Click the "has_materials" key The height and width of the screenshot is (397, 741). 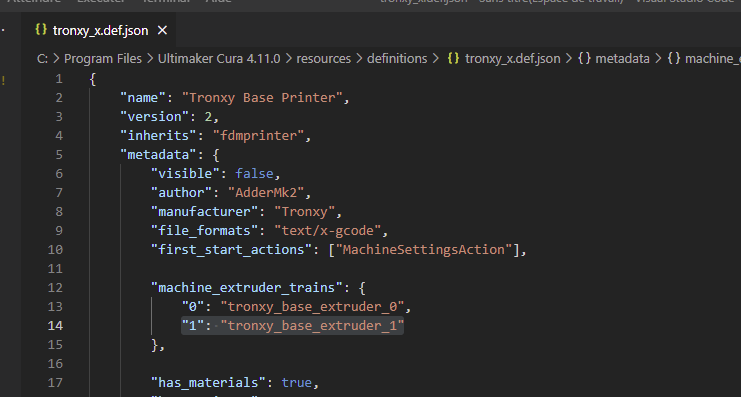(208, 382)
